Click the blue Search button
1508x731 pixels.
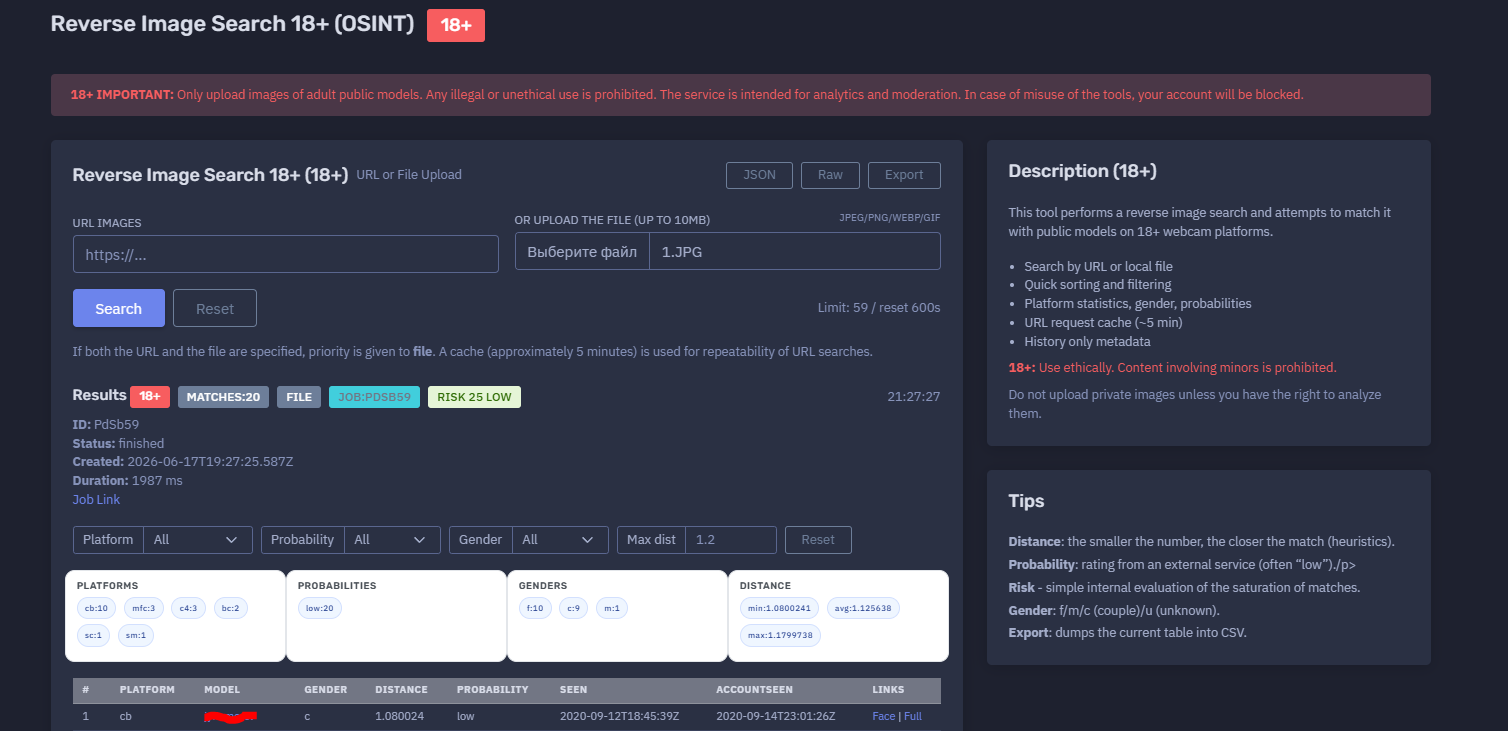coord(119,308)
